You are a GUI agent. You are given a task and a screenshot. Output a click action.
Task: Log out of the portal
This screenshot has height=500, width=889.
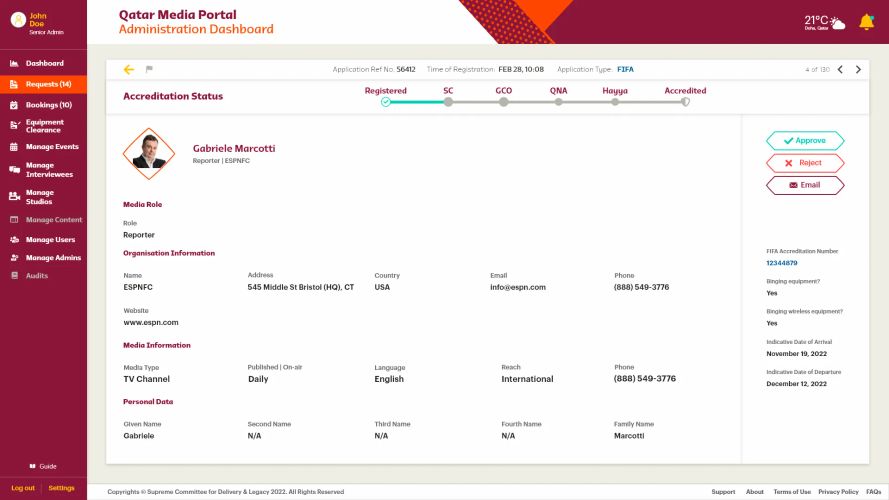point(23,488)
